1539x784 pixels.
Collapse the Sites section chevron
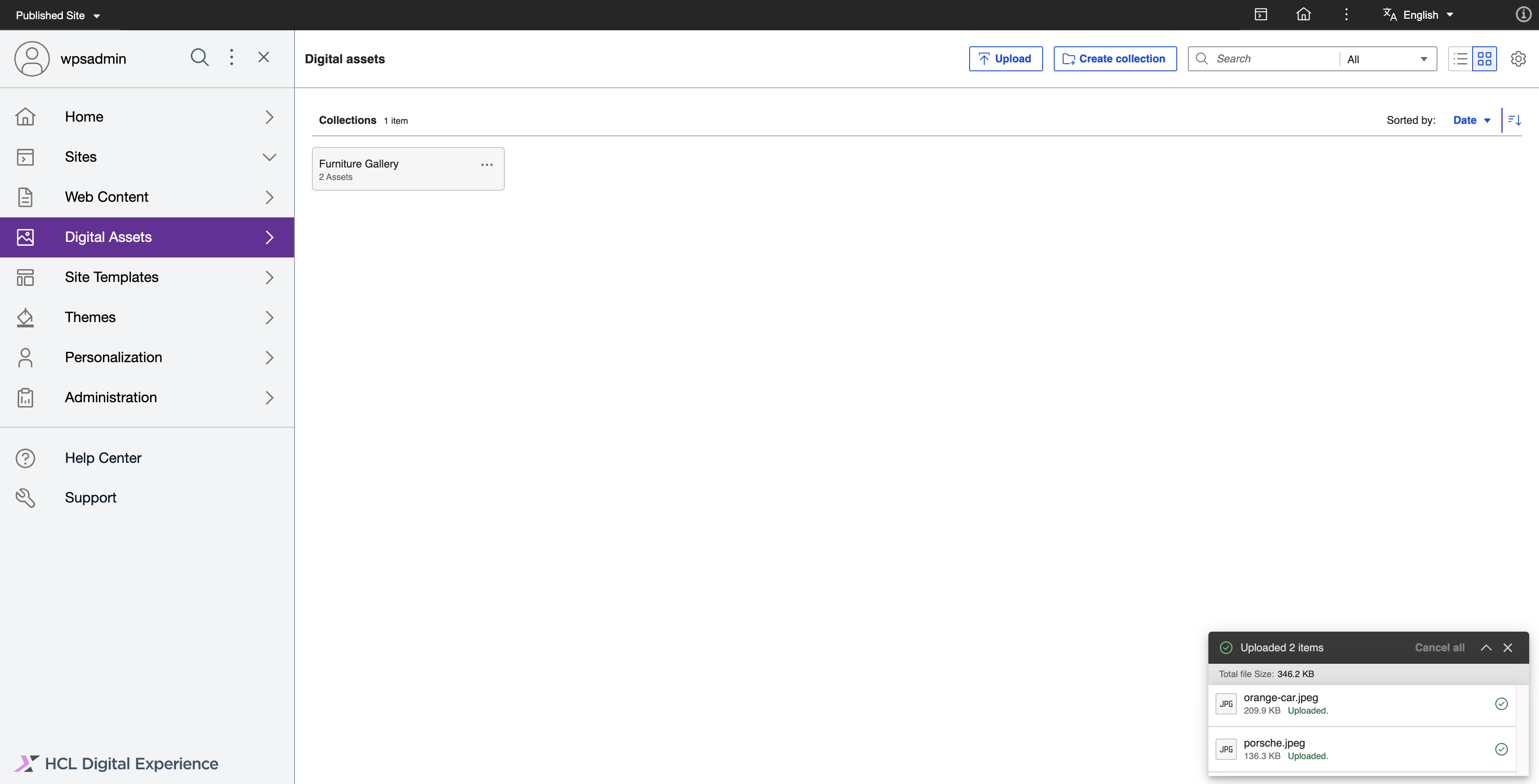270,156
